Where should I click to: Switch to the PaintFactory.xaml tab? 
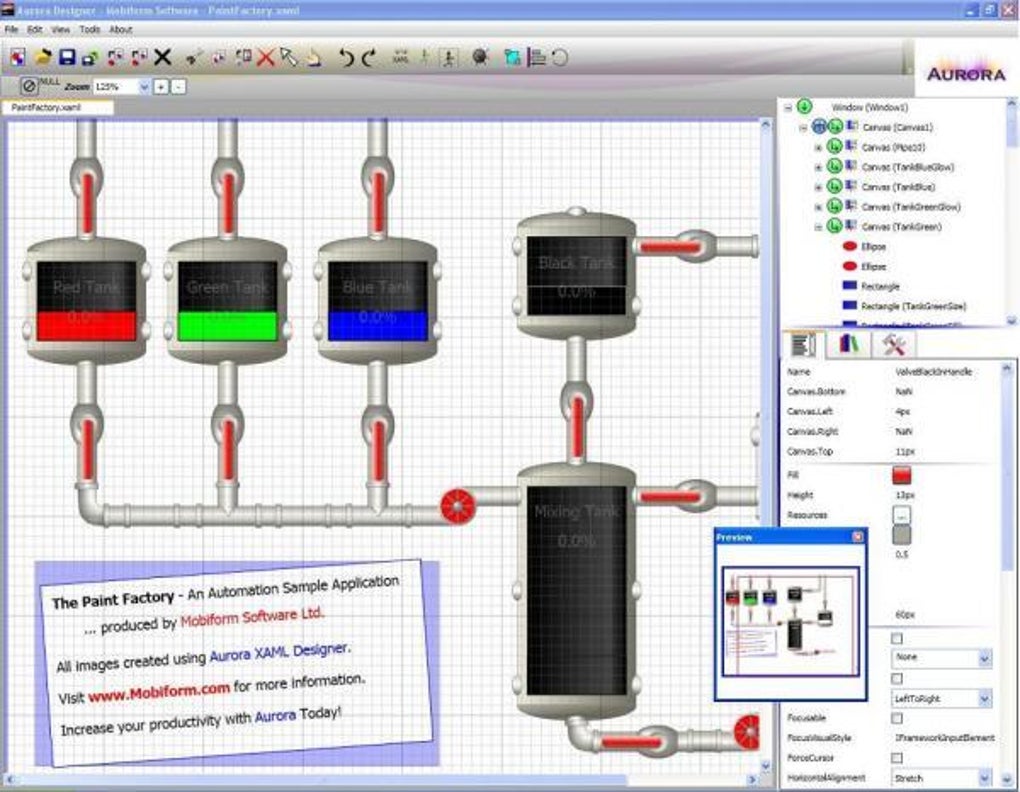[57, 107]
